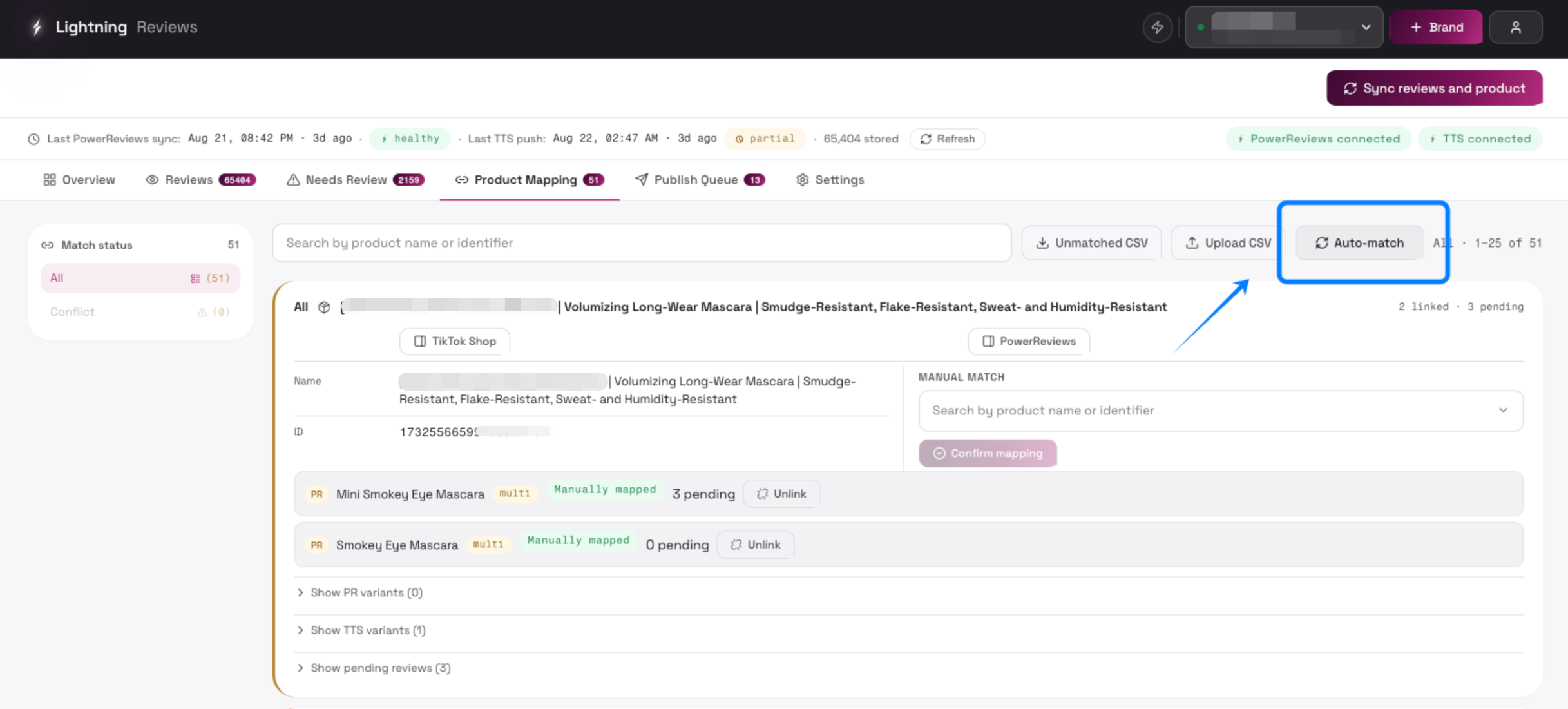Click the package icon beside product title
This screenshot has width=1568, height=709.
(324, 307)
